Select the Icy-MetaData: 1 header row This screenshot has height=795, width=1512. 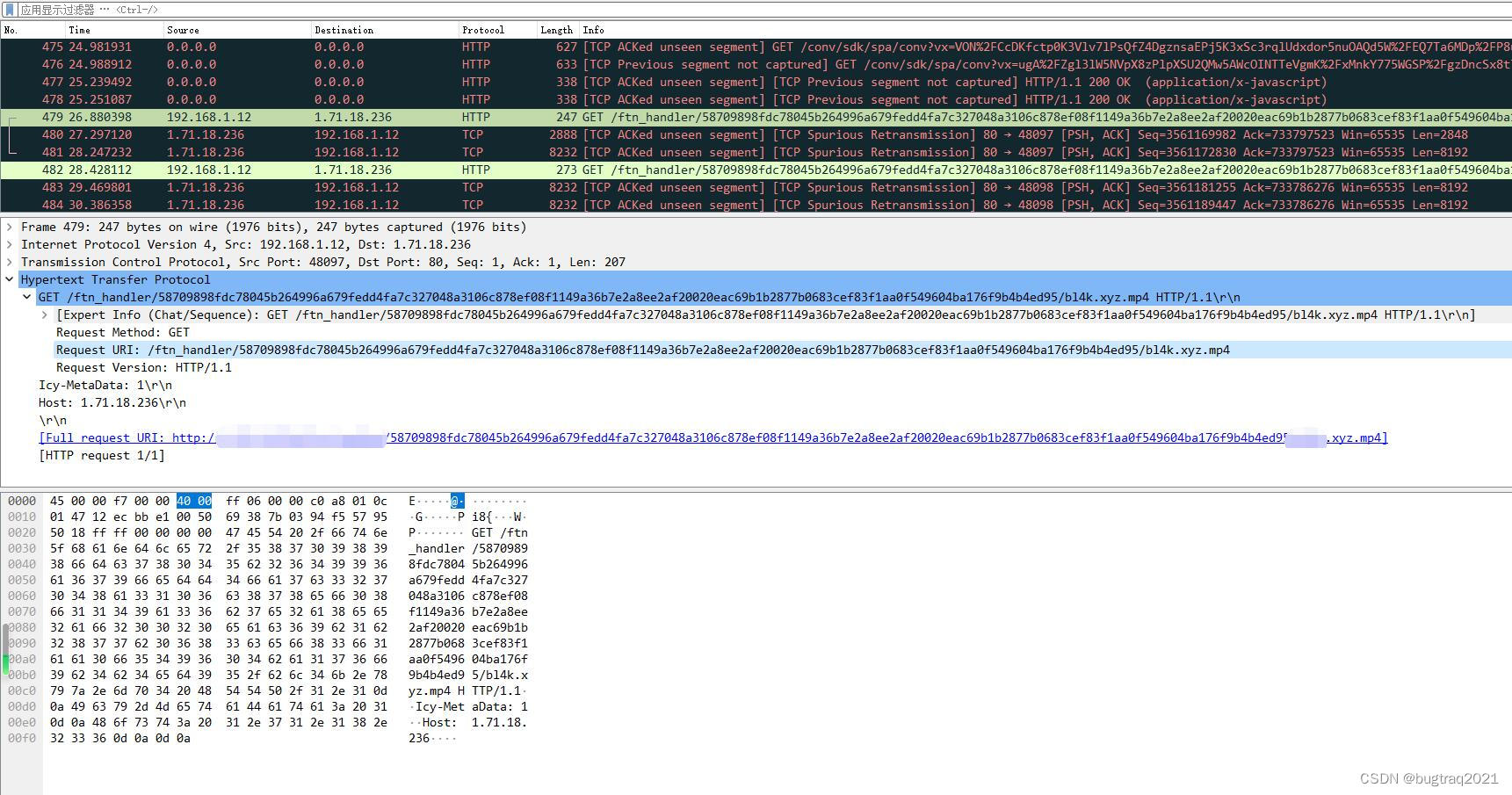[x=105, y=385]
